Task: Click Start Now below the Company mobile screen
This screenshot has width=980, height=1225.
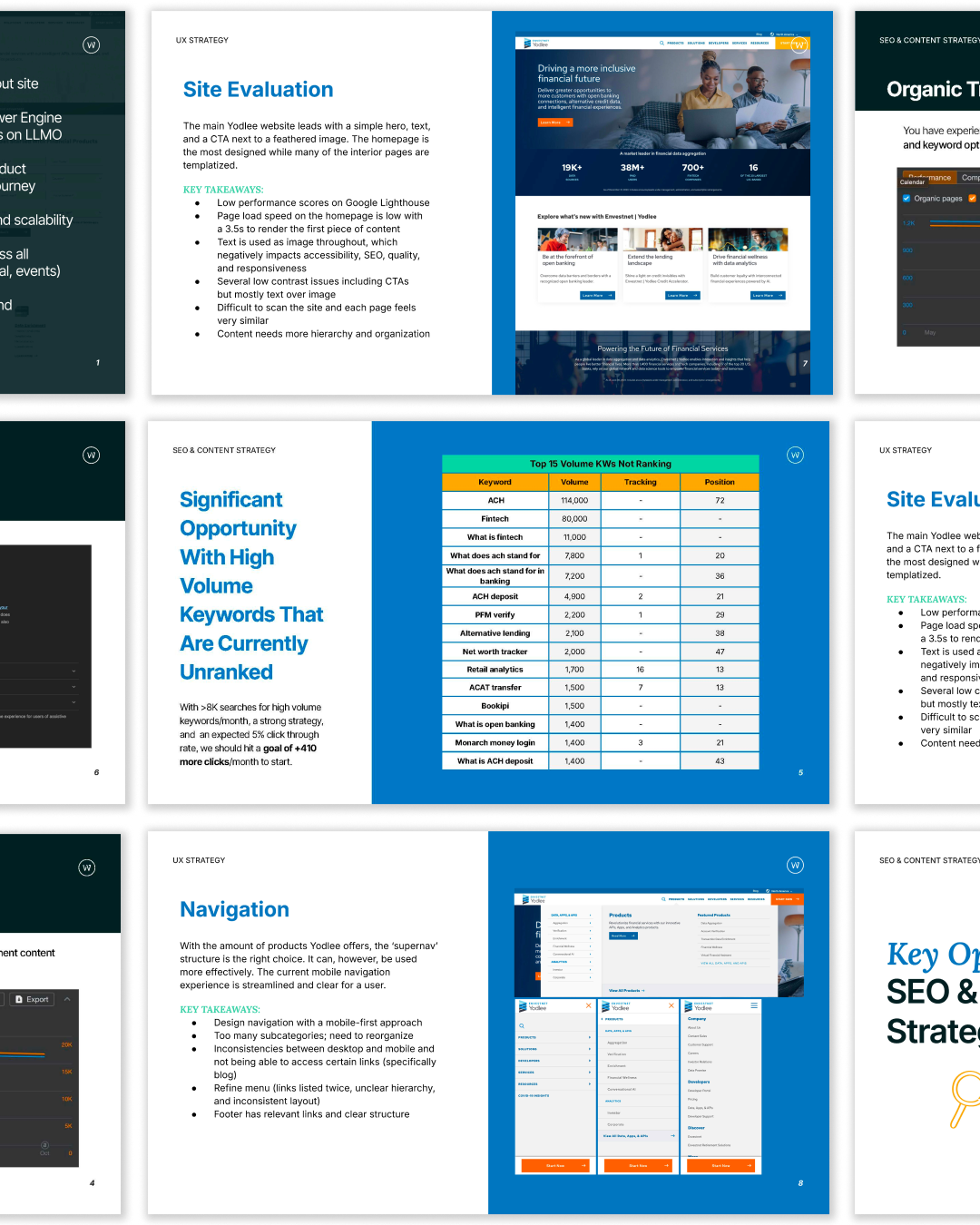Action: point(720,1165)
